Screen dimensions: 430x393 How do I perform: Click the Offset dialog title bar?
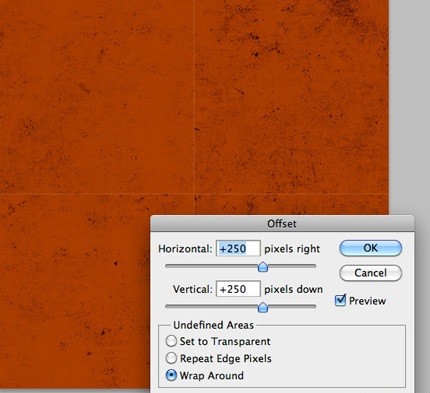(x=282, y=223)
